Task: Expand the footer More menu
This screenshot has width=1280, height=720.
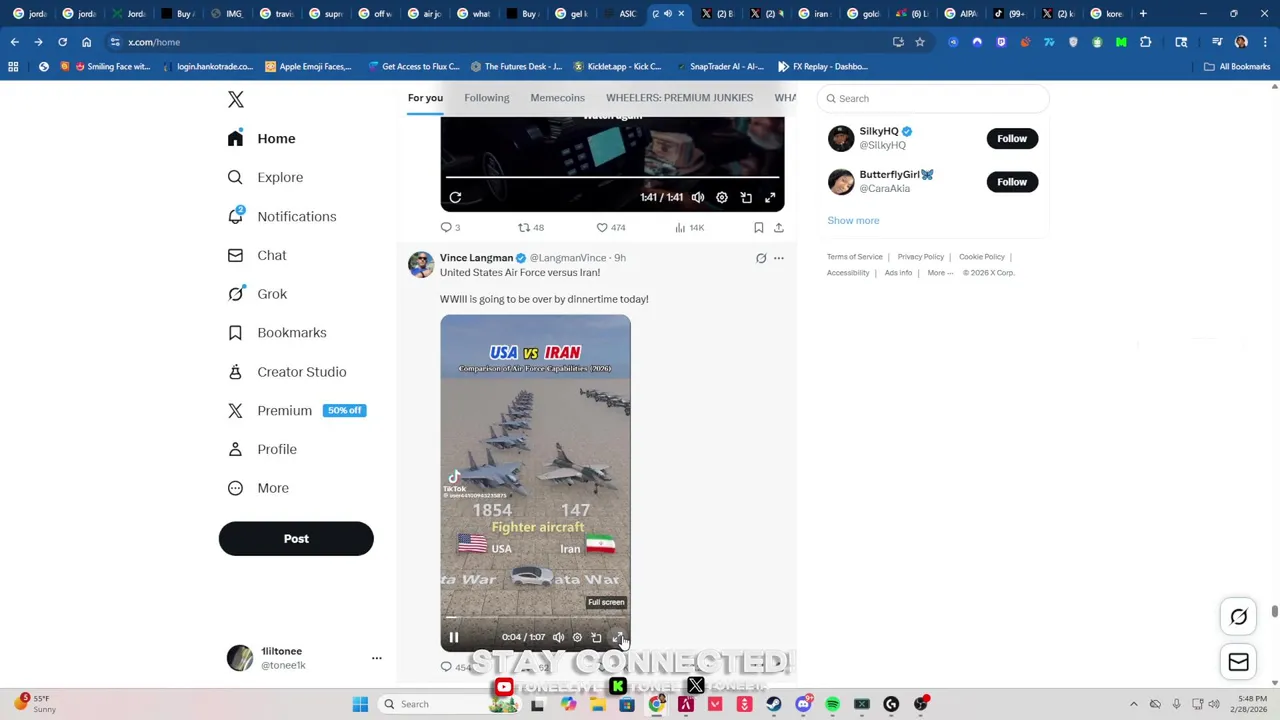Action: (x=939, y=273)
